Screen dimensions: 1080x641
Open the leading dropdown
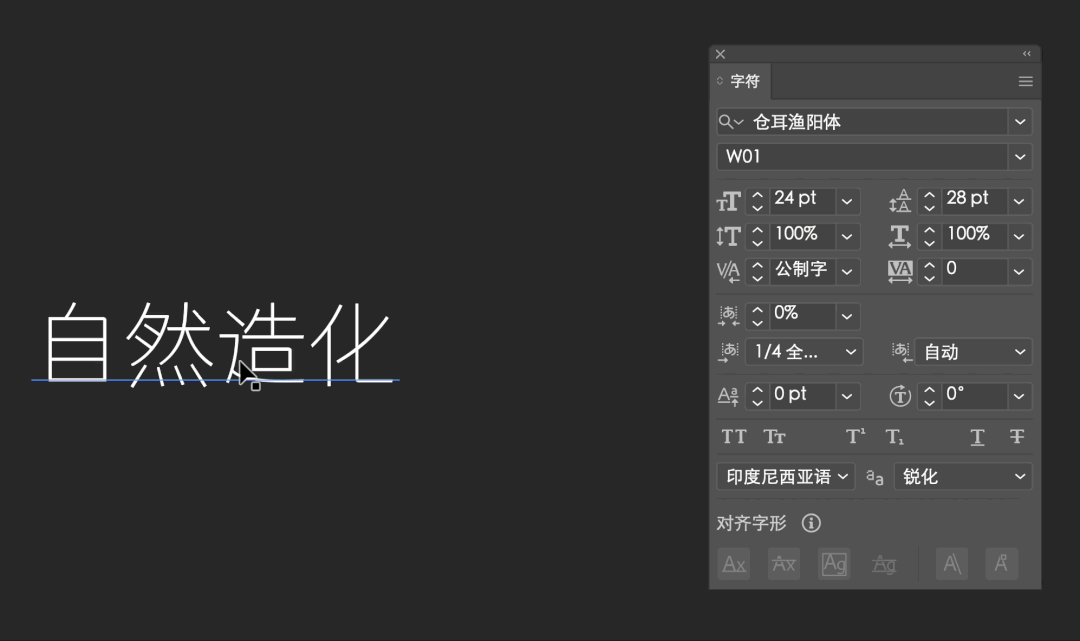(1019, 201)
